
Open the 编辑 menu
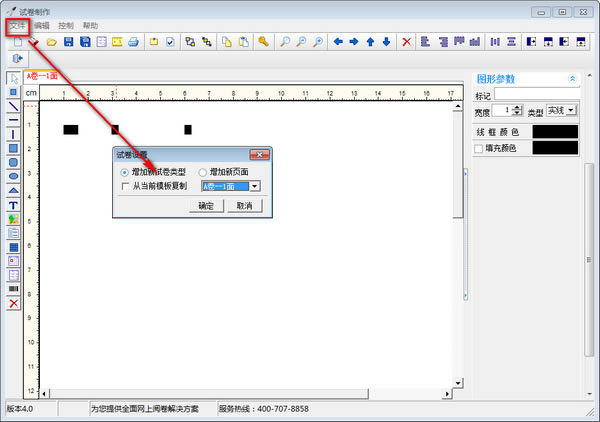tap(41, 24)
